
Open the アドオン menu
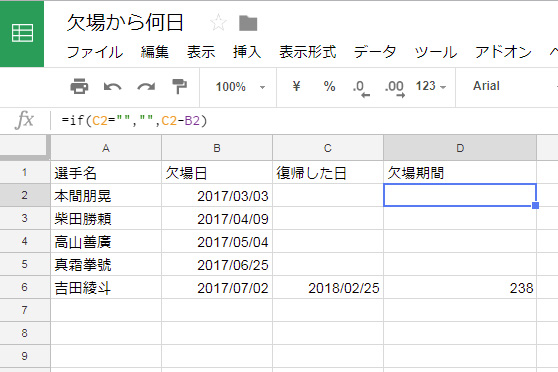503,52
